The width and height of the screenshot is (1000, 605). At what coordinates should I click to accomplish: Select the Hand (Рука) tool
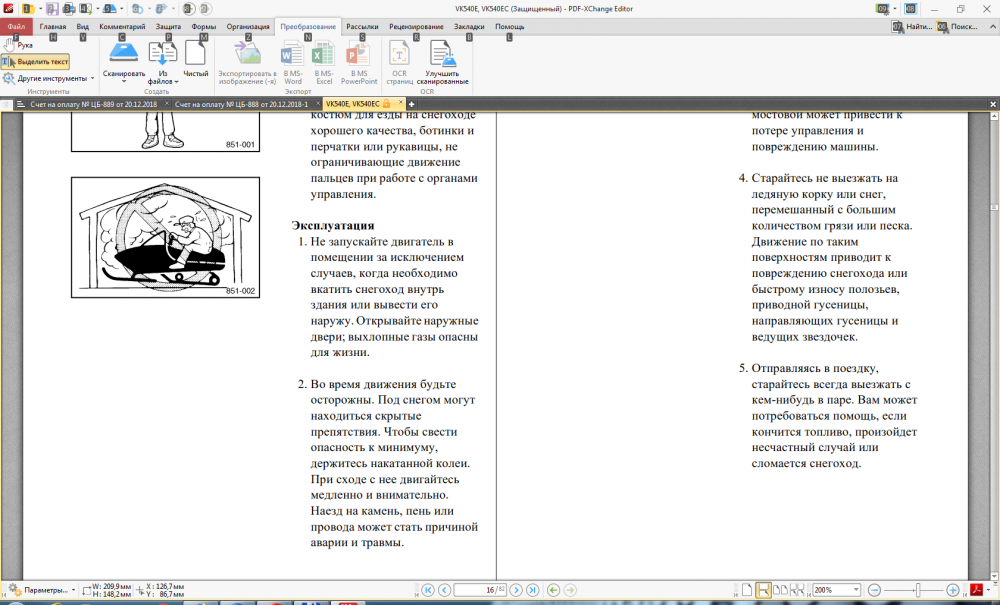pos(18,45)
